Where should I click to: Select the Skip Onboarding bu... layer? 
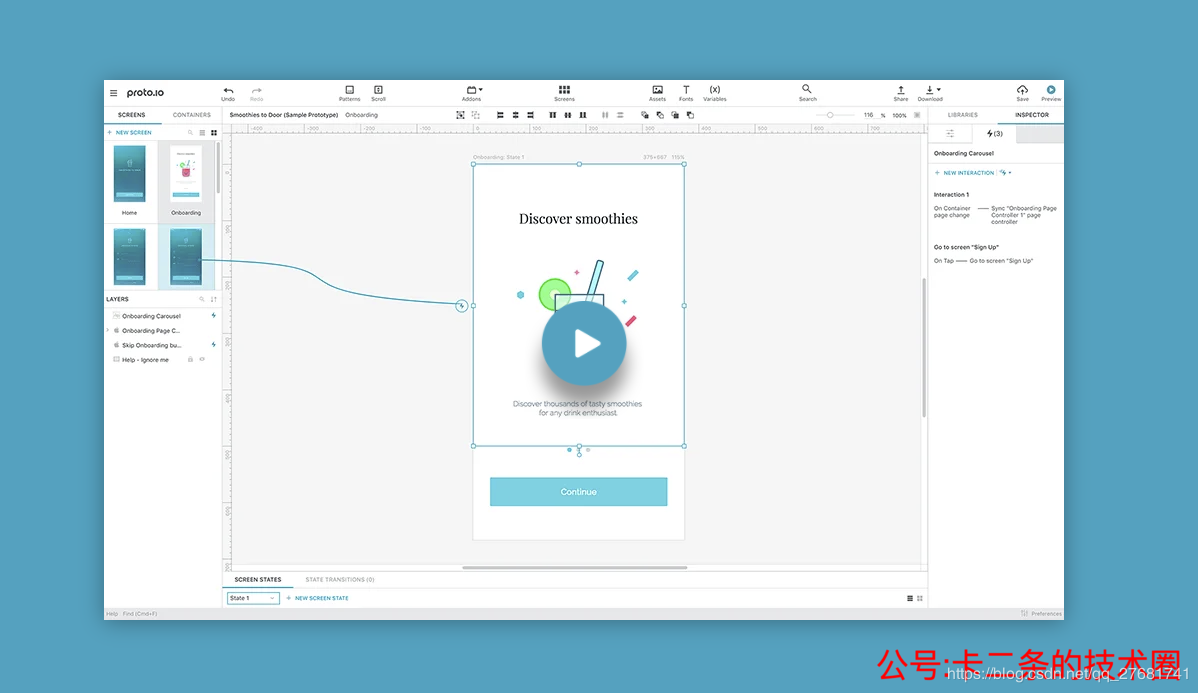tap(163, 345)
